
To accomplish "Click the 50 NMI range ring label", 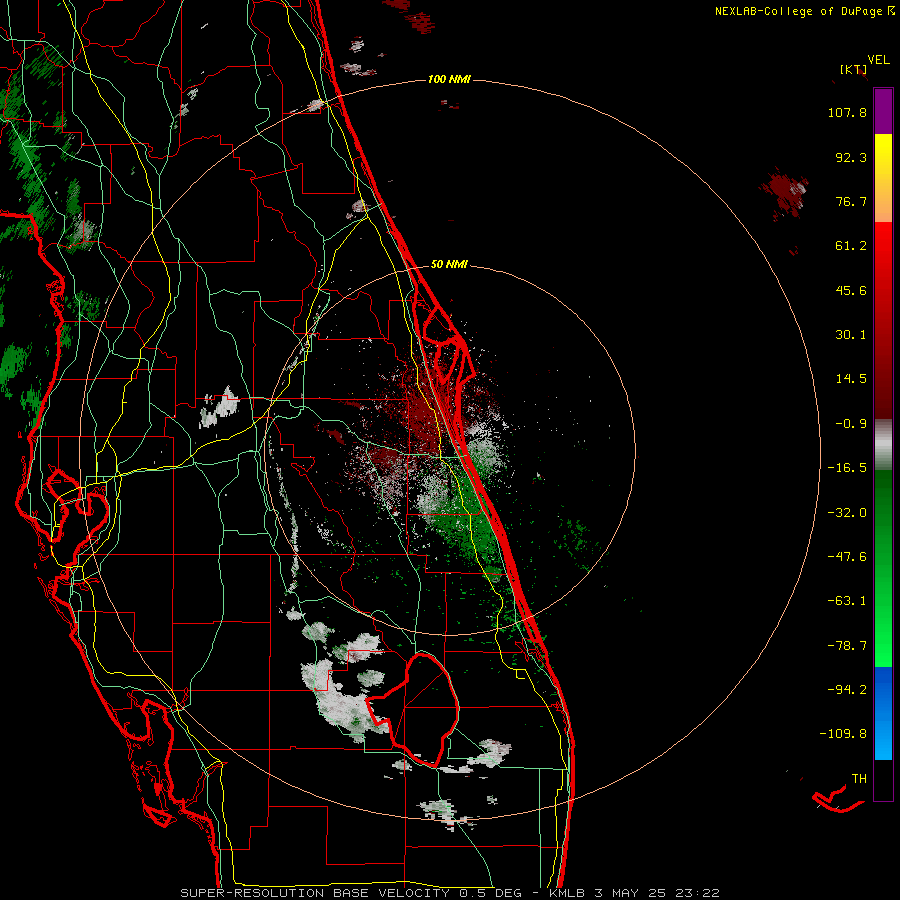I will coord(449,265).
